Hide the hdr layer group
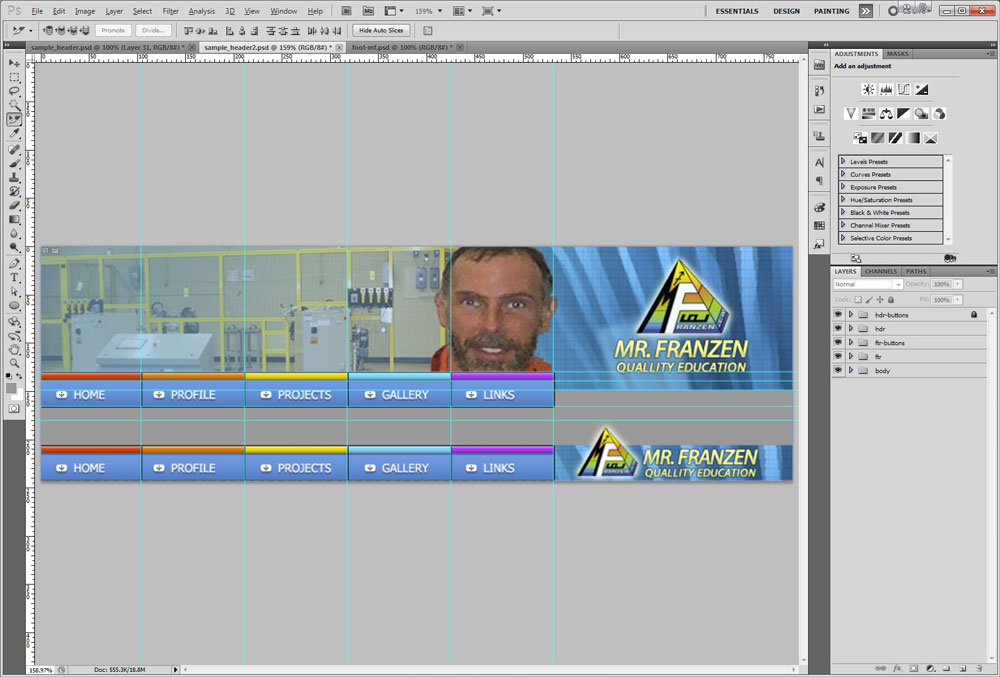Viewport: 1000px width, 677px height. (838, 328)
